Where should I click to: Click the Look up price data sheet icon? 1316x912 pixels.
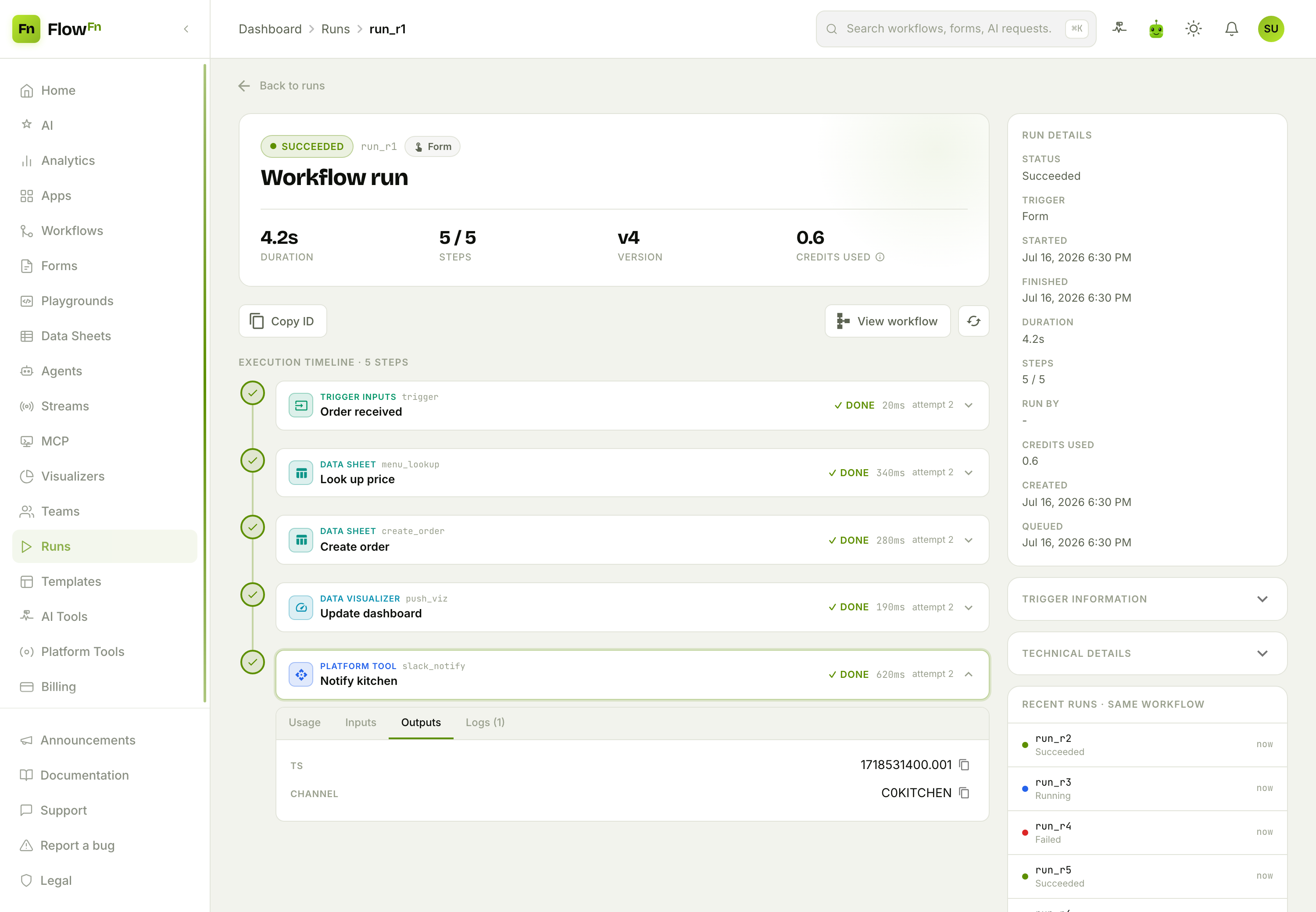tap(301, 473)
